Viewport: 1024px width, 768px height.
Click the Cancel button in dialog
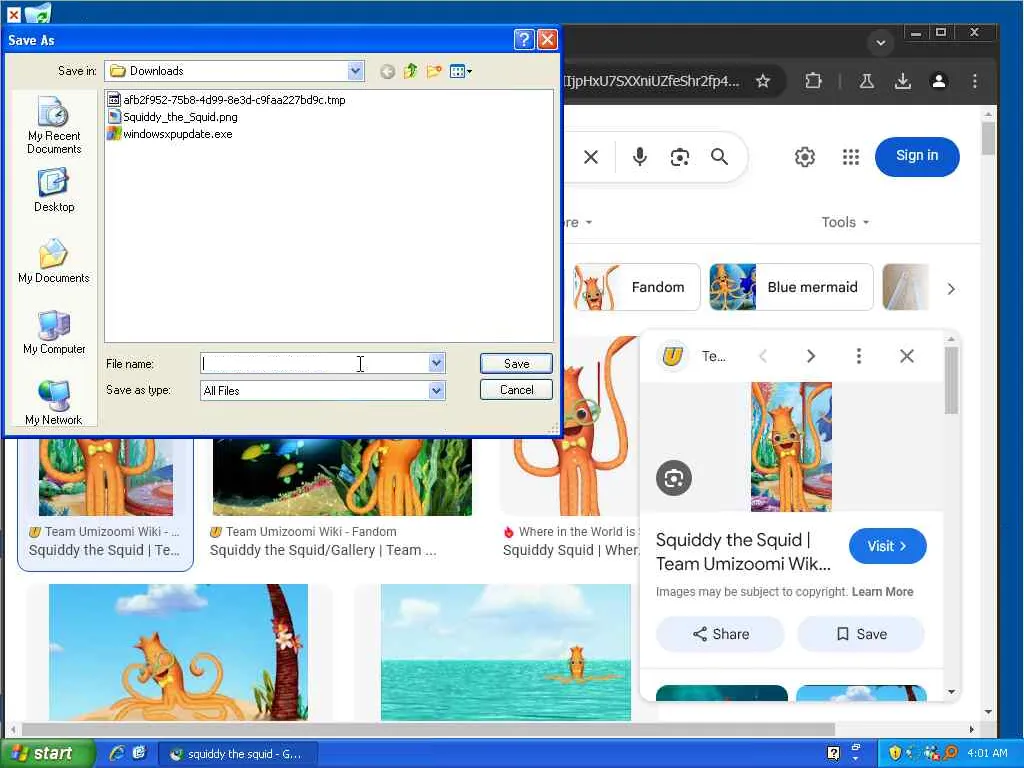pyautogui.click(x=516, y=390)
